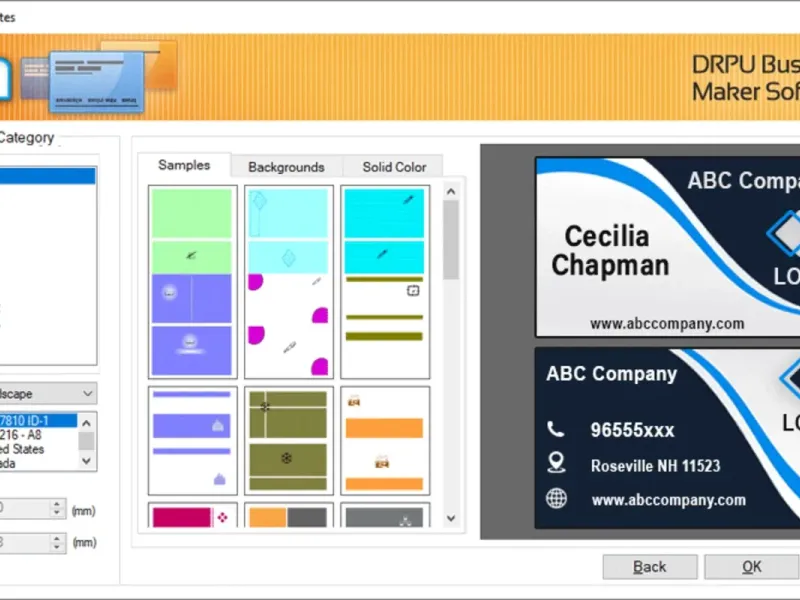Click the card size list scroll down arrow
The height and width of the screenshot is (600, 800).
click(x=86, y=461)
